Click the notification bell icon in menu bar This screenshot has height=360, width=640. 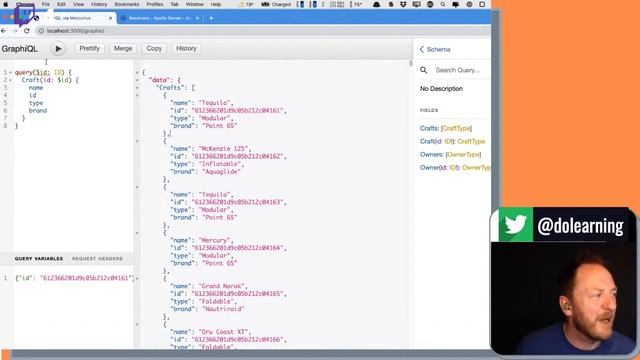(x=376, y=4)
